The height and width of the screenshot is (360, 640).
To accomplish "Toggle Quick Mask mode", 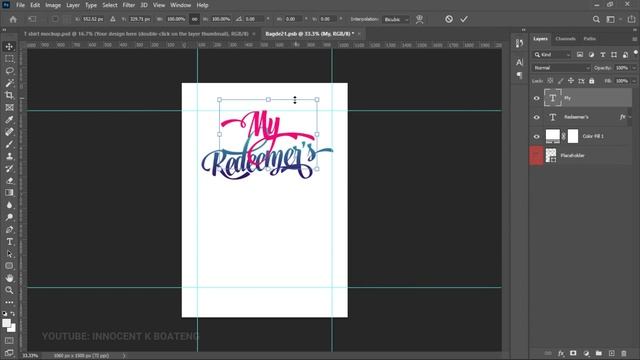I will tap(9, 340).
